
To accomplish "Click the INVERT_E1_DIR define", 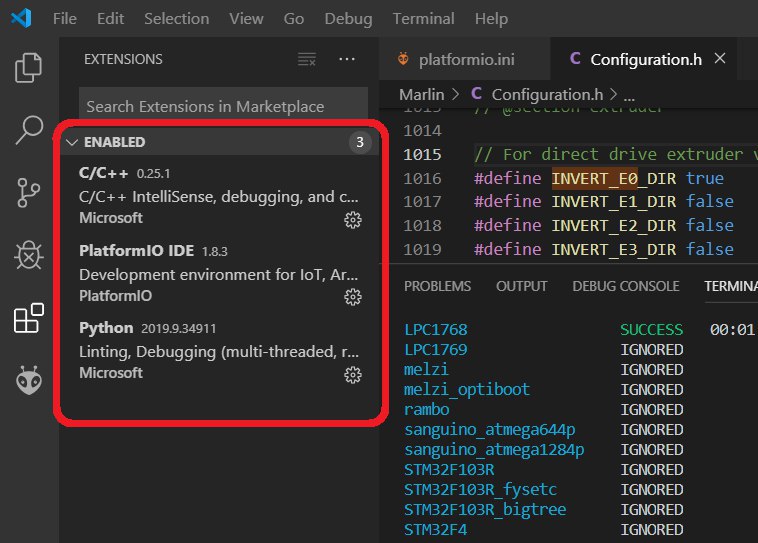I will (x=613, y=202).
